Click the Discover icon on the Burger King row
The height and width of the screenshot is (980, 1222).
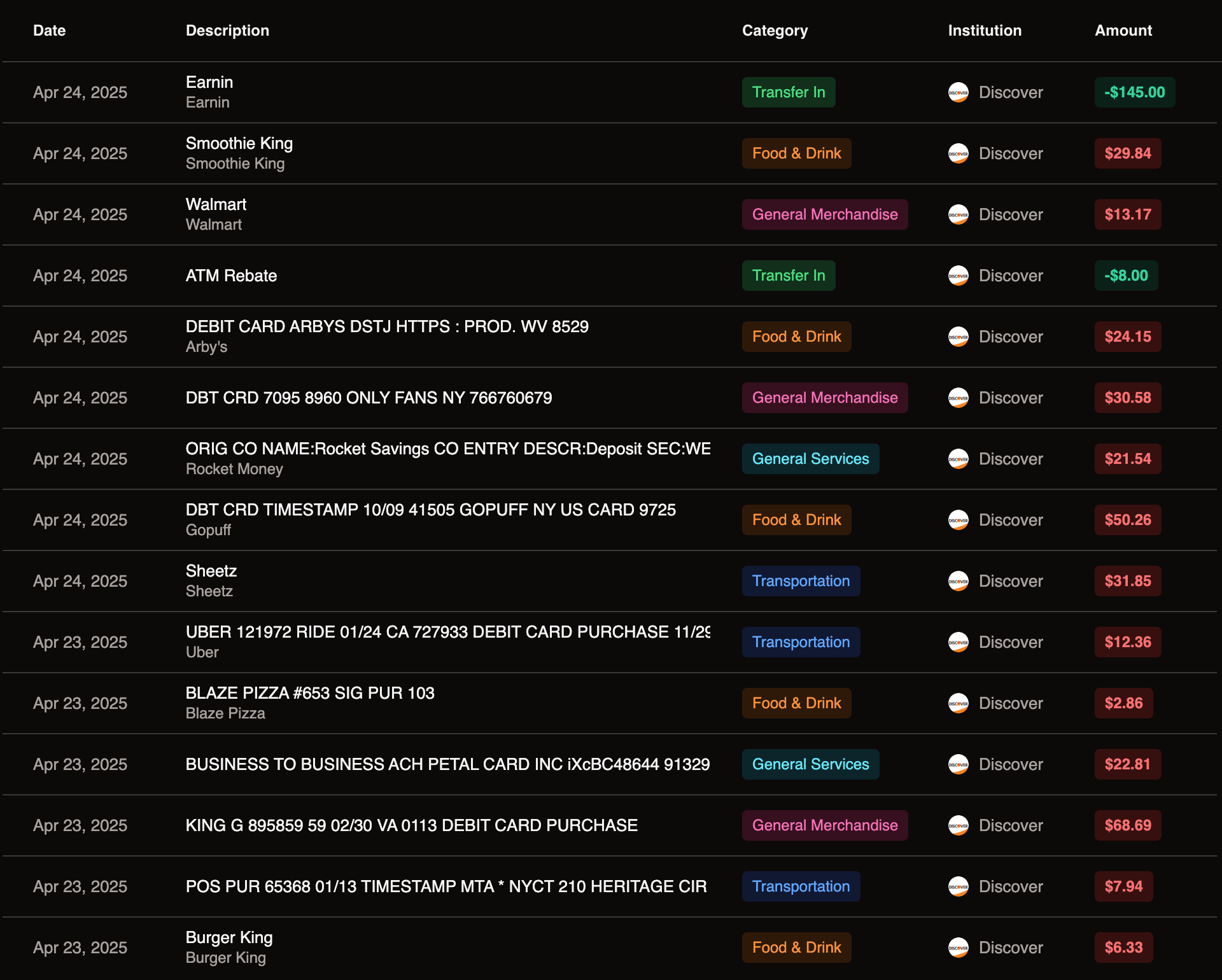pyautogui.click(x=959, y=947)
